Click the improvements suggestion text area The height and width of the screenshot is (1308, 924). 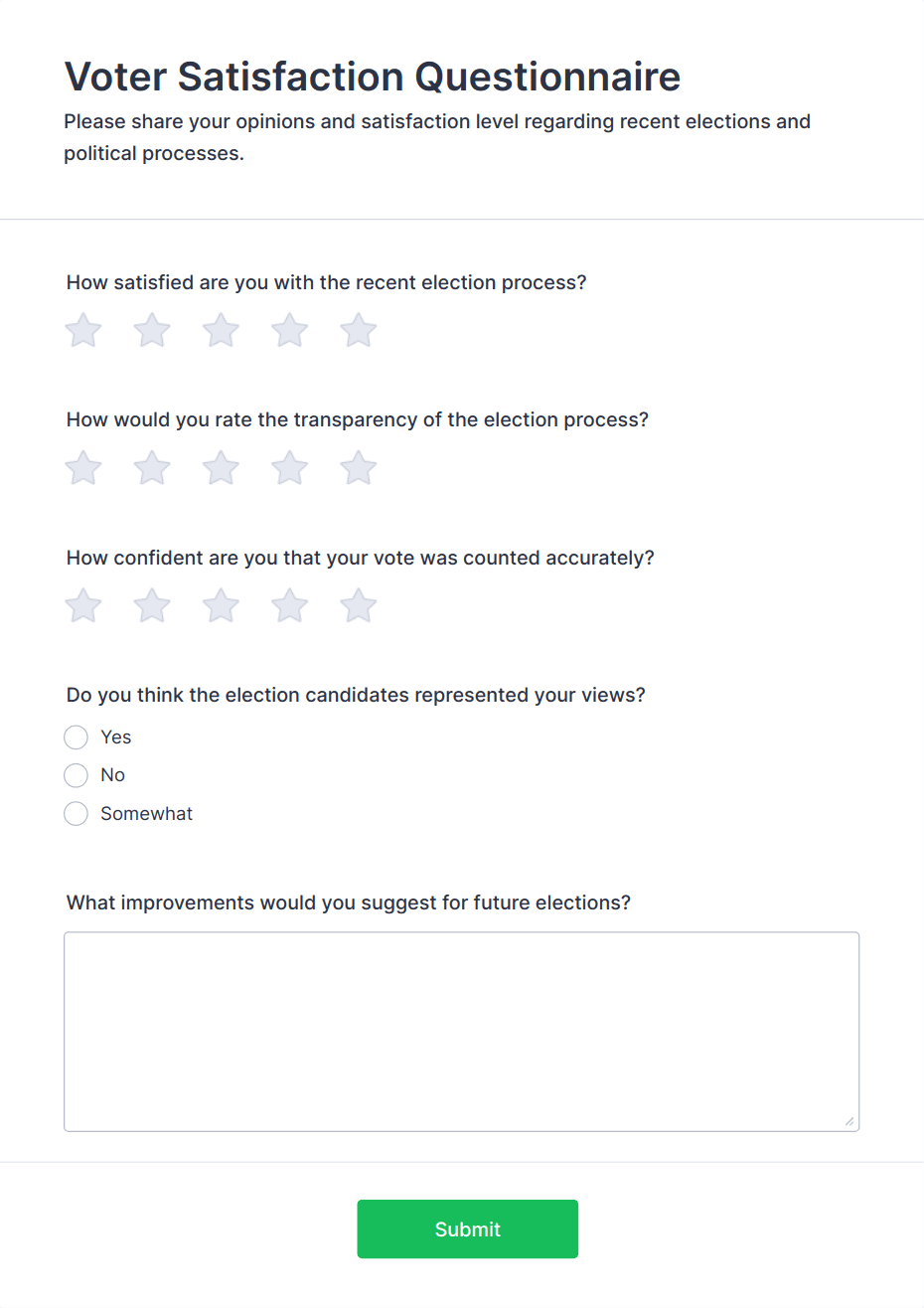461,1032
